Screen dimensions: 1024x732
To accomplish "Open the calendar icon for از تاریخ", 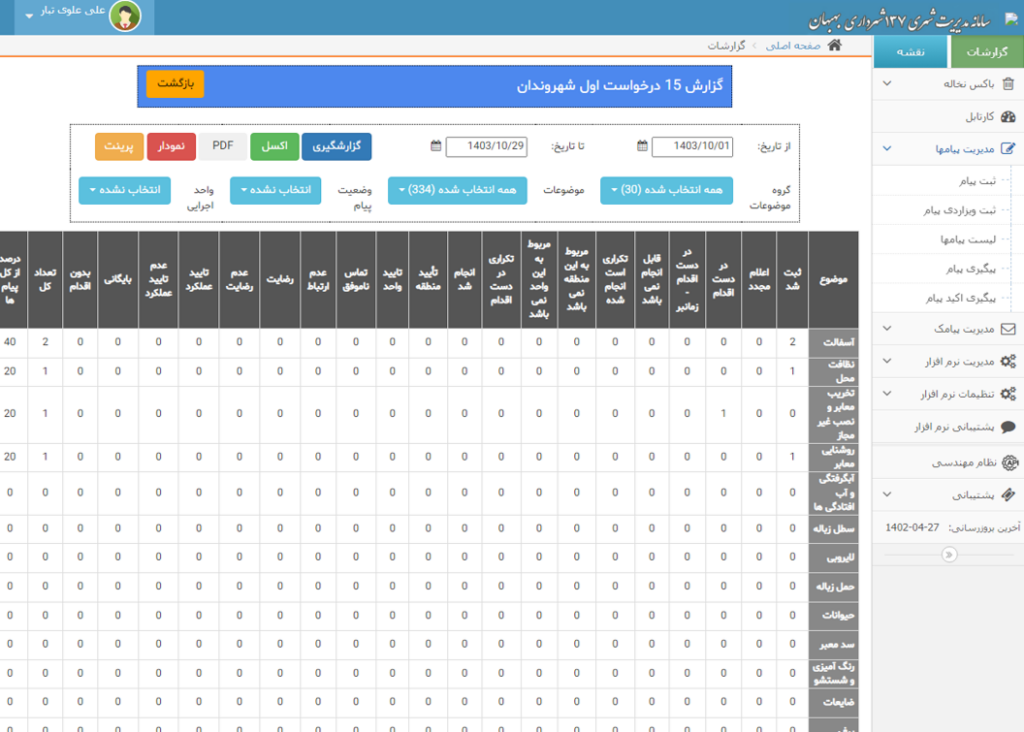I will (642, 146).
